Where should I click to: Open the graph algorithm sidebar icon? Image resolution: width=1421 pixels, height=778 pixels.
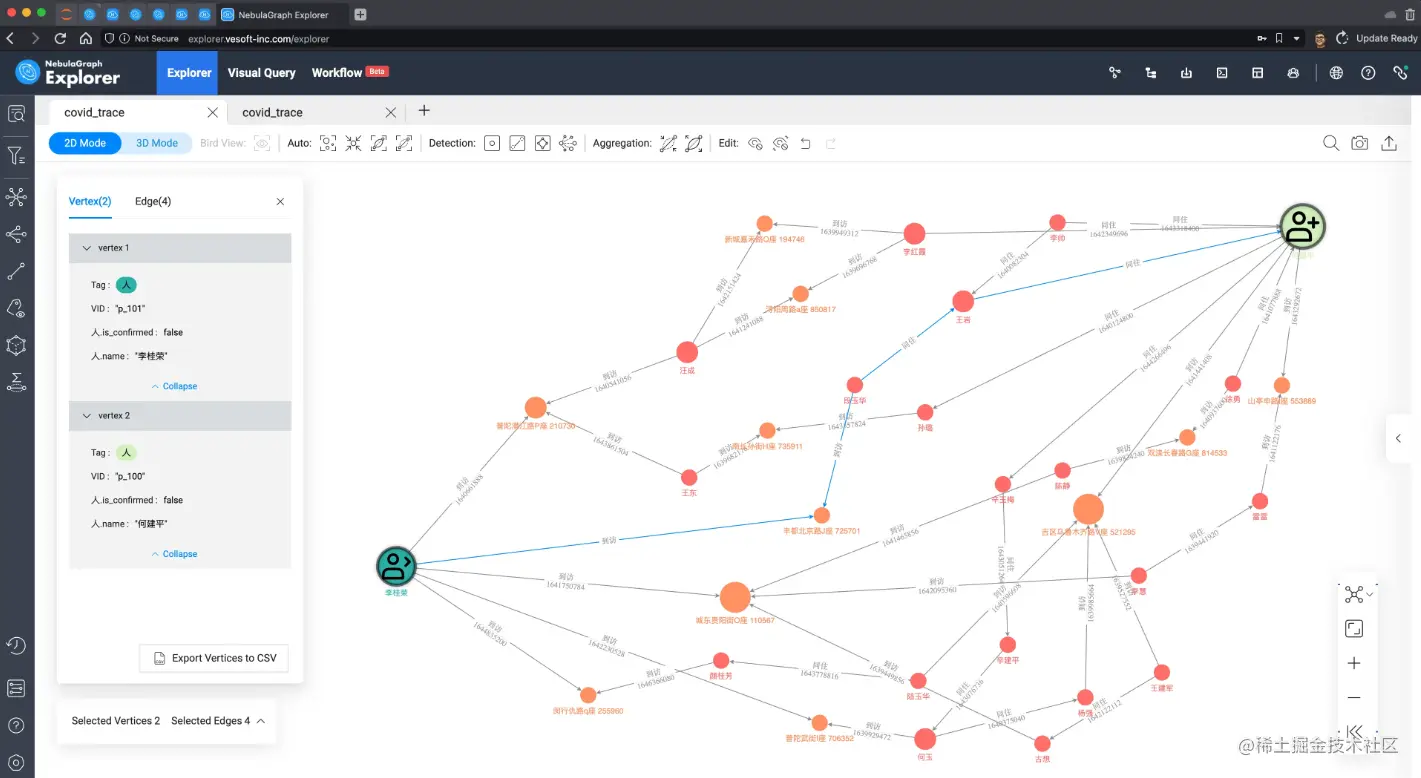tap(16, 345)
